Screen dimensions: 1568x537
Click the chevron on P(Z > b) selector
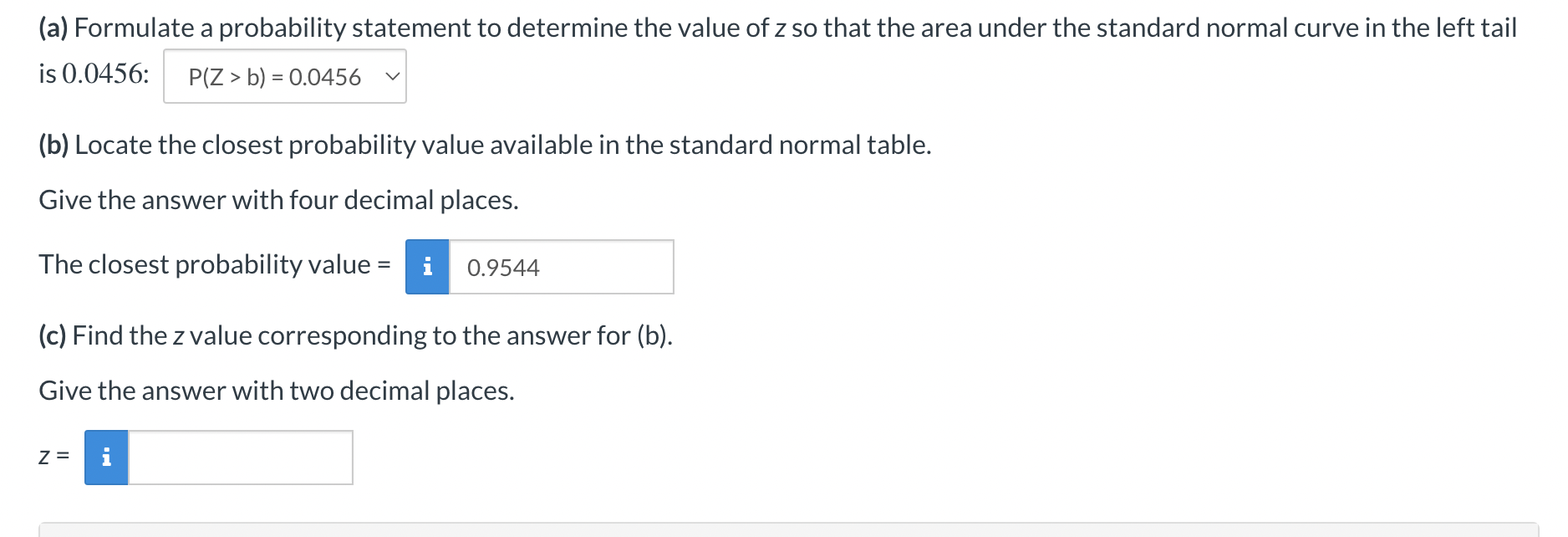click(x=390, y=77)
